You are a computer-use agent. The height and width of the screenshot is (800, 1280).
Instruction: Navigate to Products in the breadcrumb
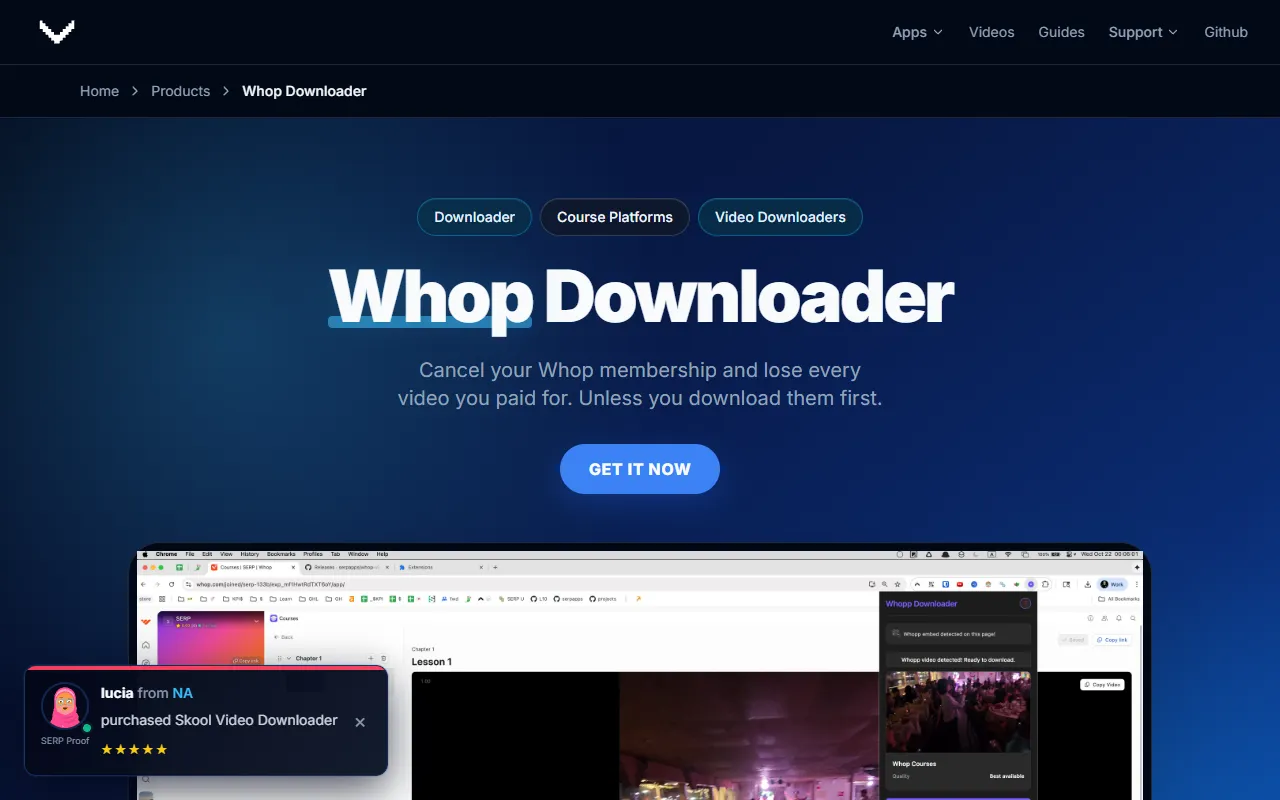click(x=180, y=91)
